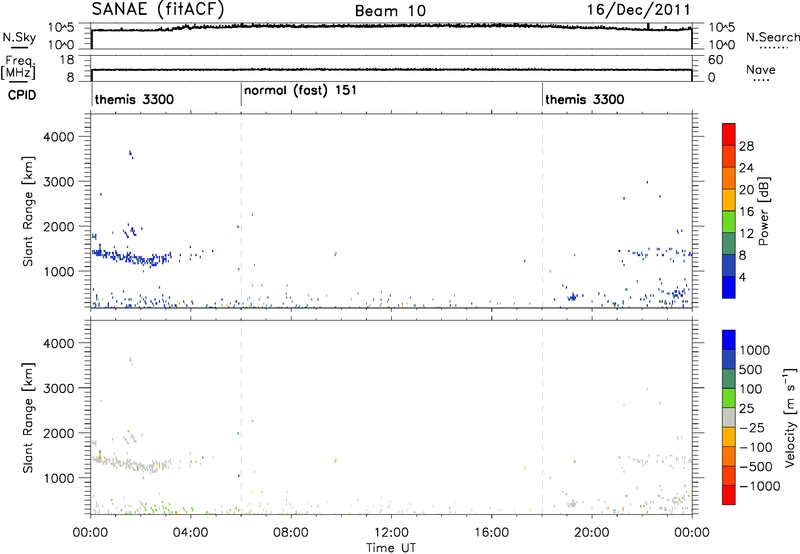This screenshot has height=554, width=800.
Task: Click the N.Search legend label
Action: click(x=772, y=37)
